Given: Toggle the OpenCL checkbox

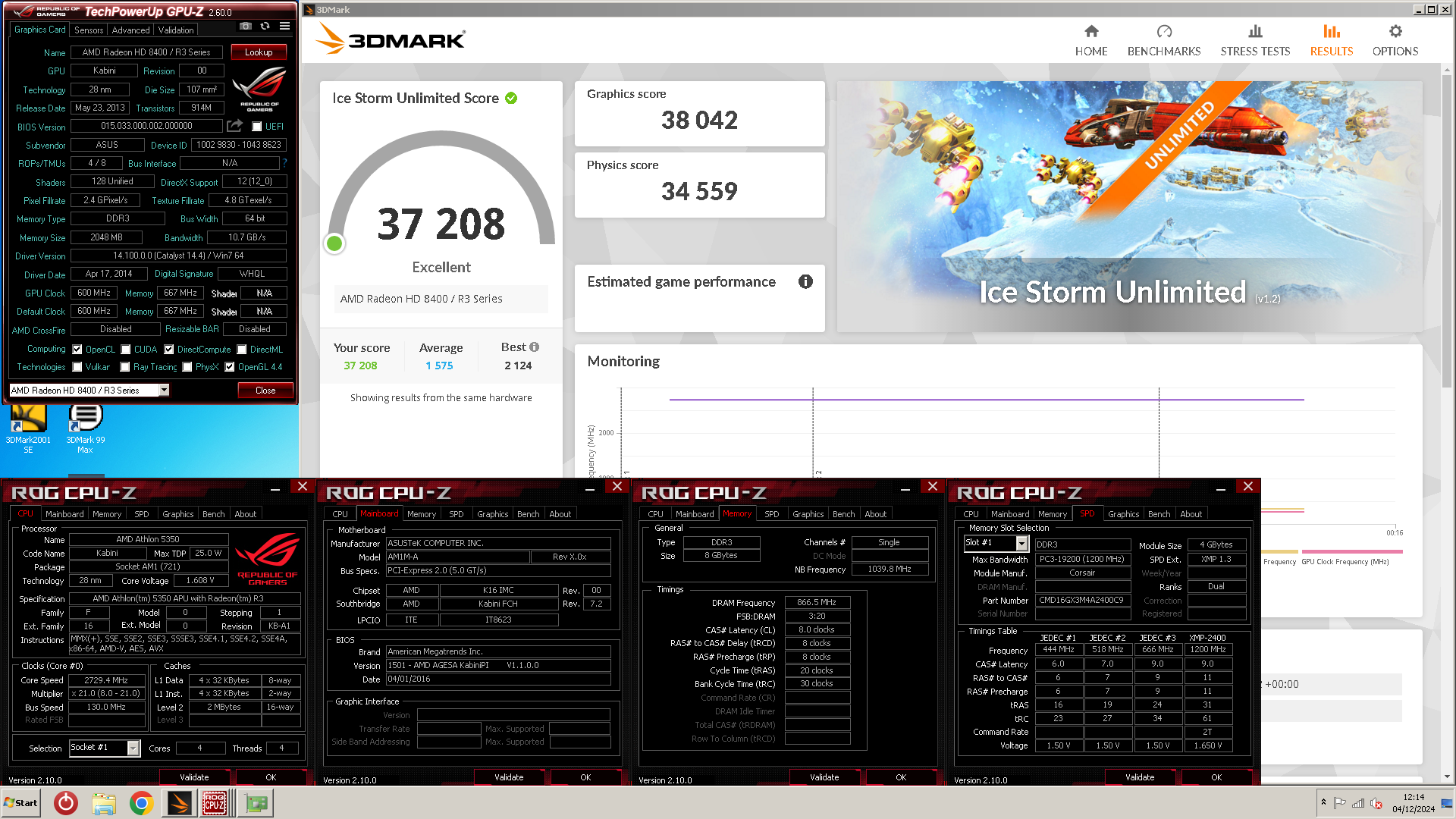Looking at the screenshot, I should (77, 350).
